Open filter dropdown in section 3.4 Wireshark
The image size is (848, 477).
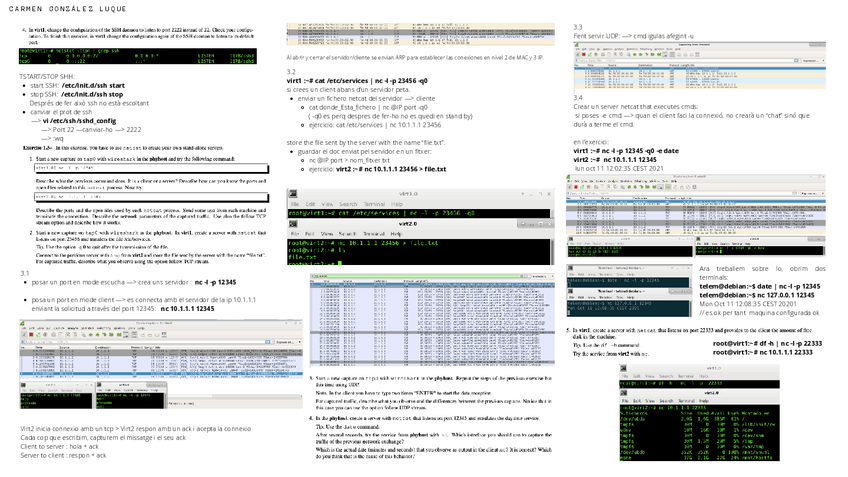pos(798,193)
